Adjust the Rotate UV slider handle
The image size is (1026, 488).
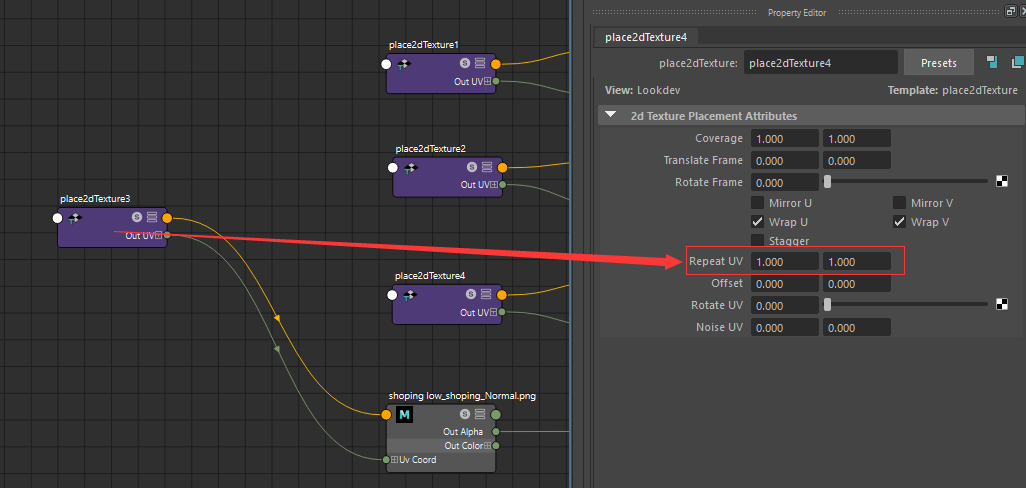(827, 304)
